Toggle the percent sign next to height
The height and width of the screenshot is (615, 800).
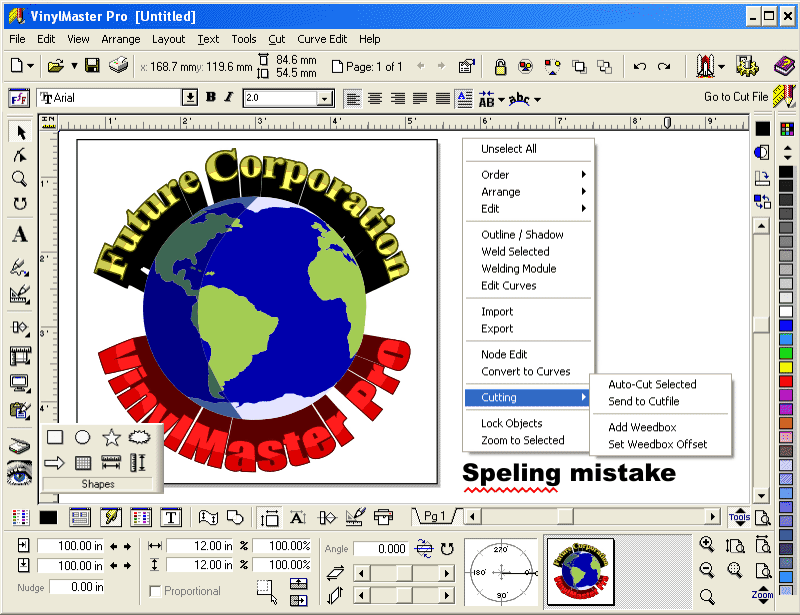[244, 565]
